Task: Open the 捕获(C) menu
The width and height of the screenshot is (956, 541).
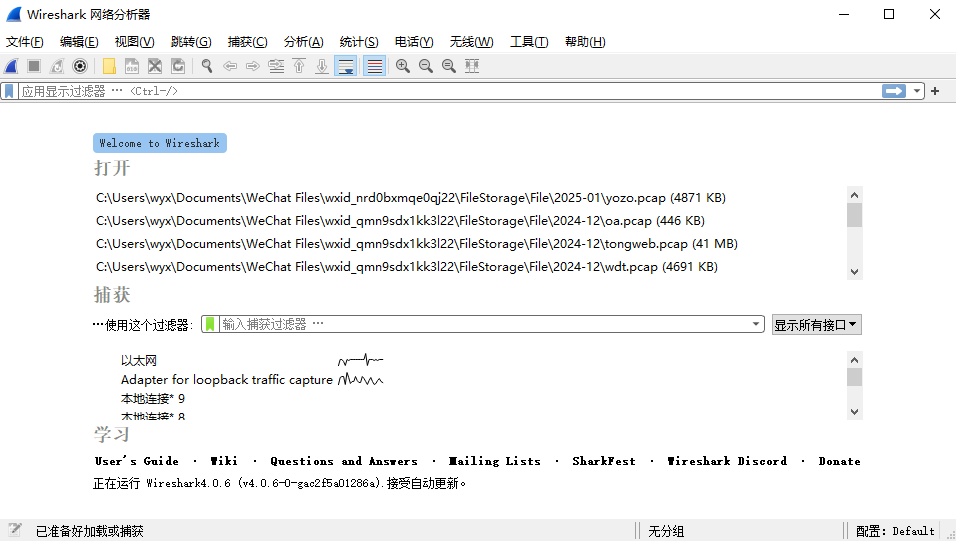Action: click(x=248, y=41)
